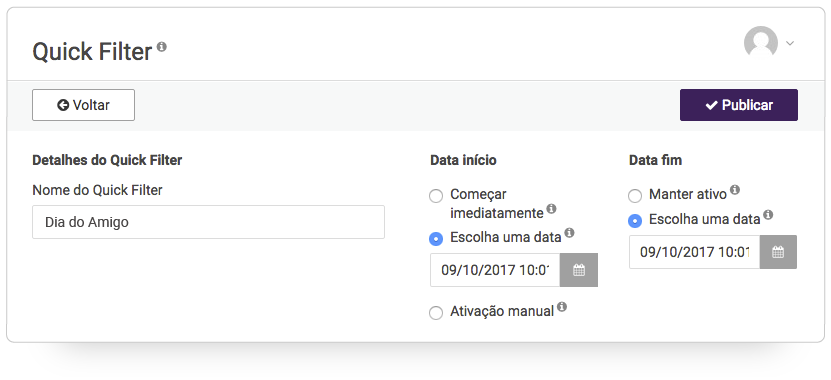Select Começar imediatamente radio option

tap(436, 196)
